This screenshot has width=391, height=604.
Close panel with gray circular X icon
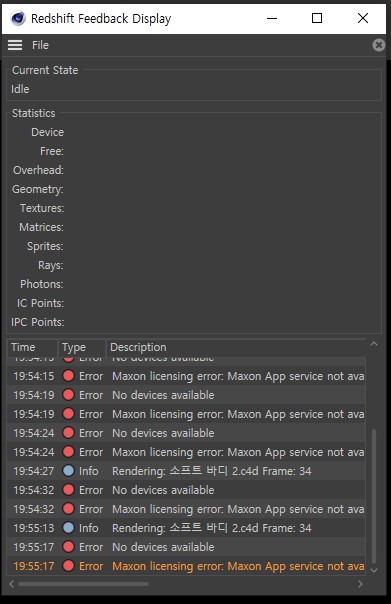(379, 45)
